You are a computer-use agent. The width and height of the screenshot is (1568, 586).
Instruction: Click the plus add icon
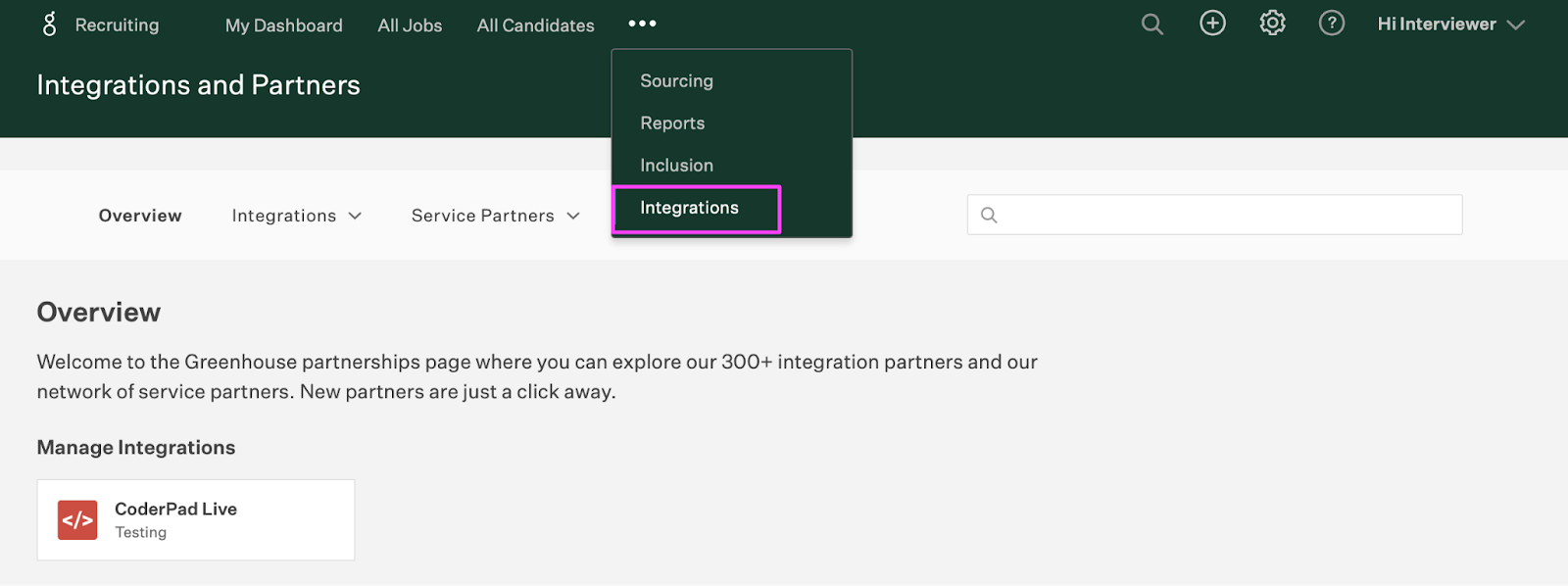point(1213,24)
